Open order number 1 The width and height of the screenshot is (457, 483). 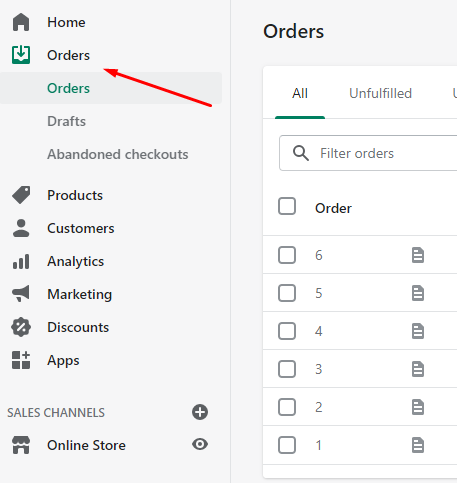319,446
